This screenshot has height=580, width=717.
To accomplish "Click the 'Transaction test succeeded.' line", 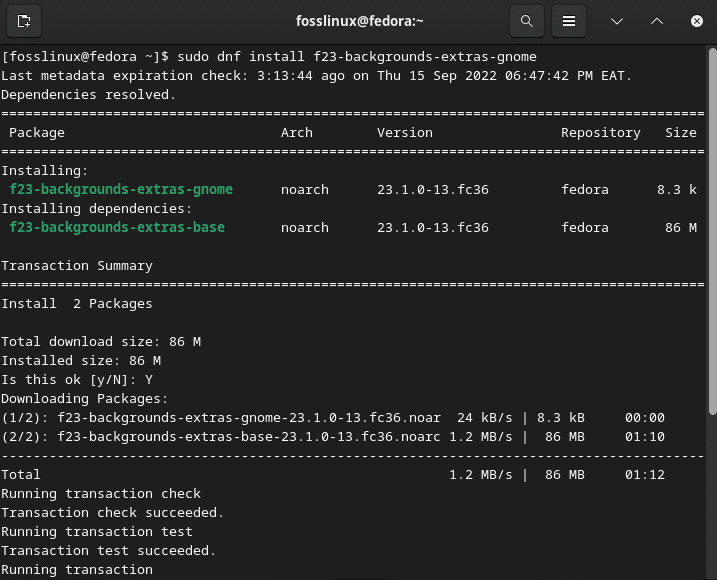I will click(108, 551).
